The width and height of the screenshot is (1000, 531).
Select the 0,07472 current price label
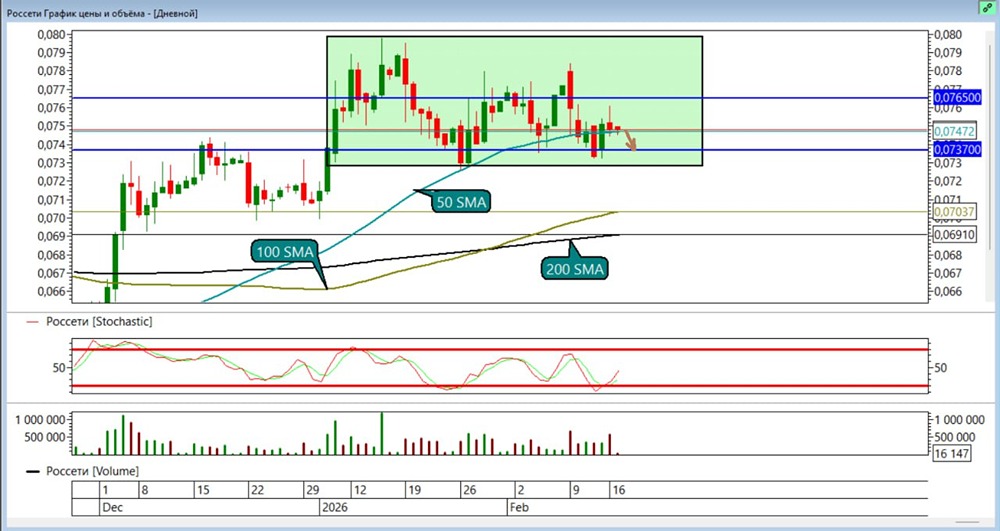point(953,131)
